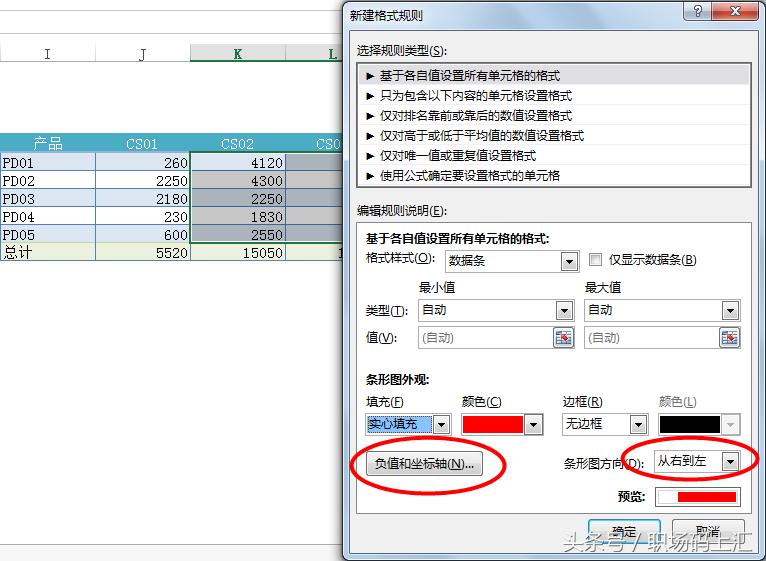Click cell PD01
The height and width of the screenshot is (561, 766).
[x=47, y=162]
